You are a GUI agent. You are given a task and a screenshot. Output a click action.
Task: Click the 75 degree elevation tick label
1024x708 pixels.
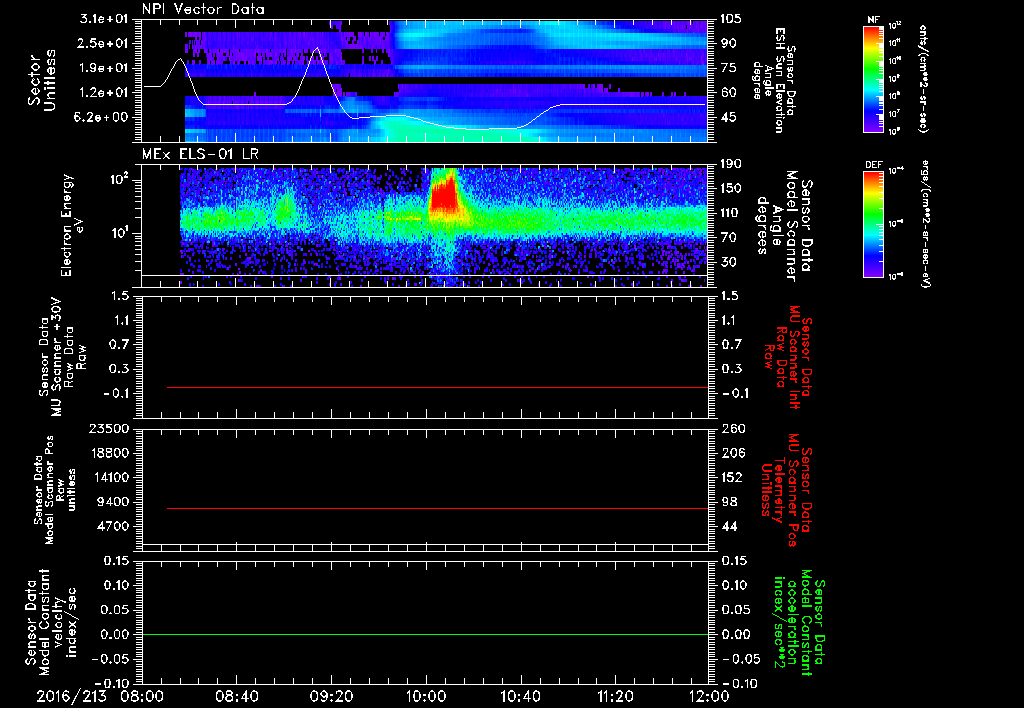728,68
